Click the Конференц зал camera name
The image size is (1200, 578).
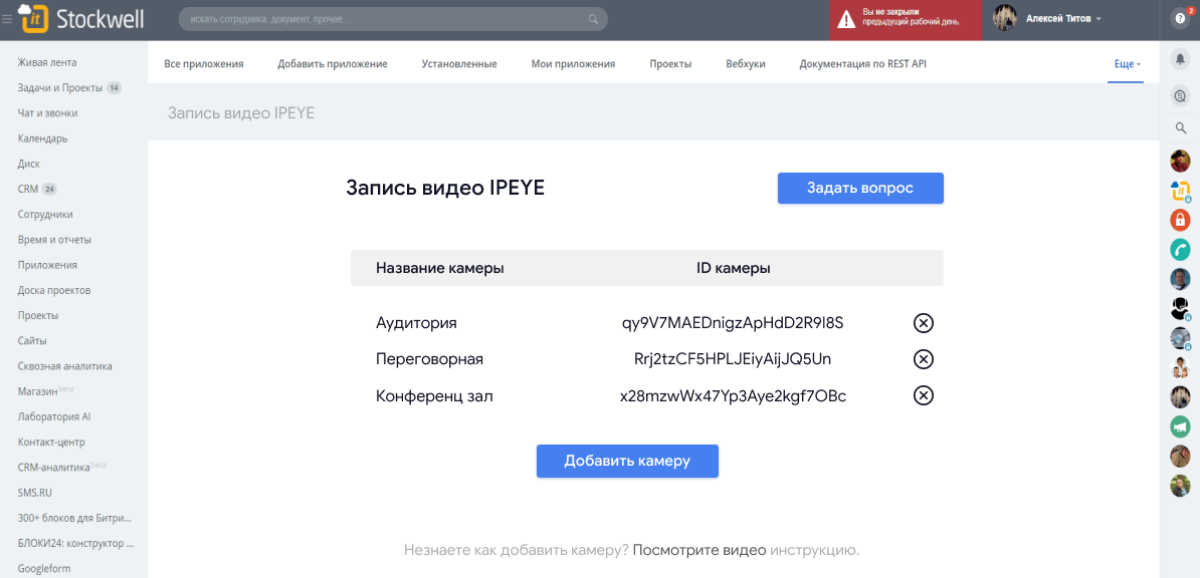pos(435,396)
